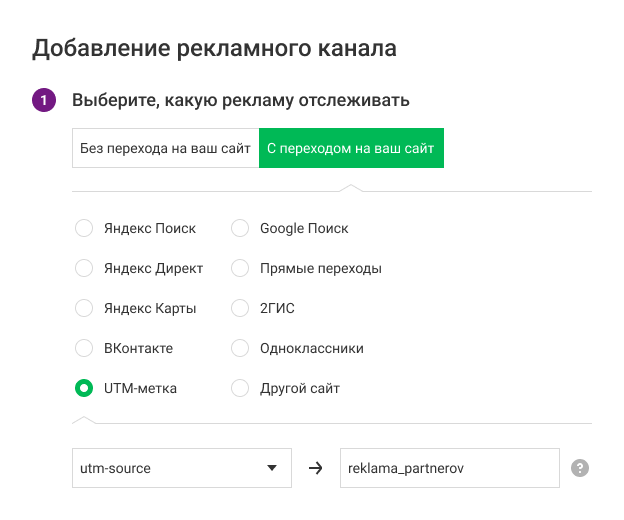Click the Добавление рекламного канала heading
Screen dimensions: 624x520
click(214, 47)
